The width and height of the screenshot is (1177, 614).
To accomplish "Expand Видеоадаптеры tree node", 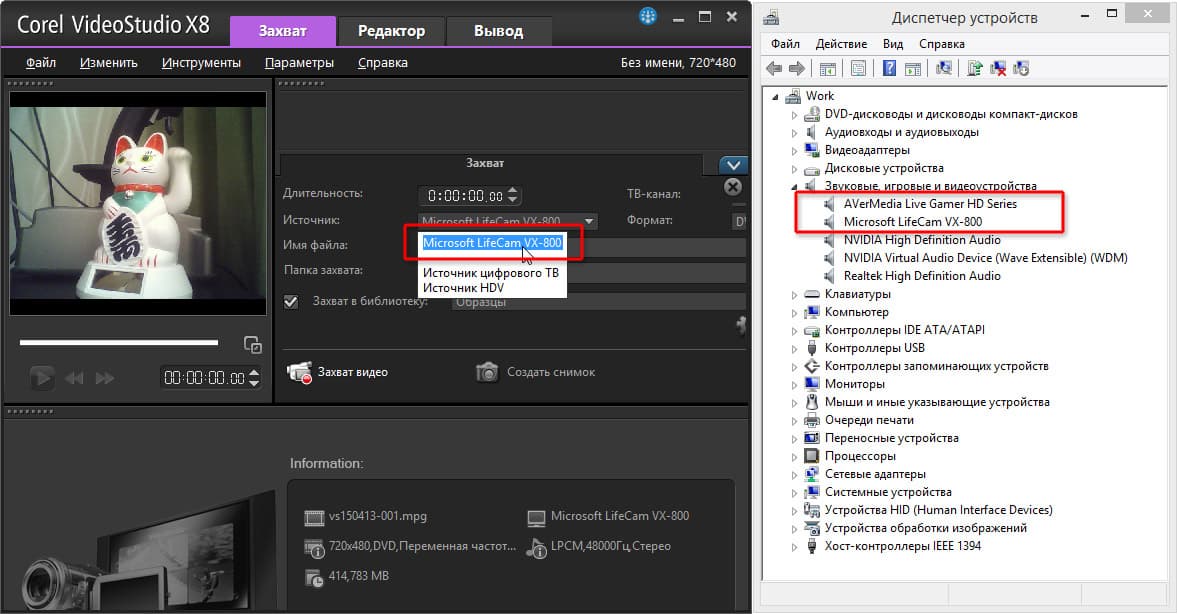I will (794, 151).
